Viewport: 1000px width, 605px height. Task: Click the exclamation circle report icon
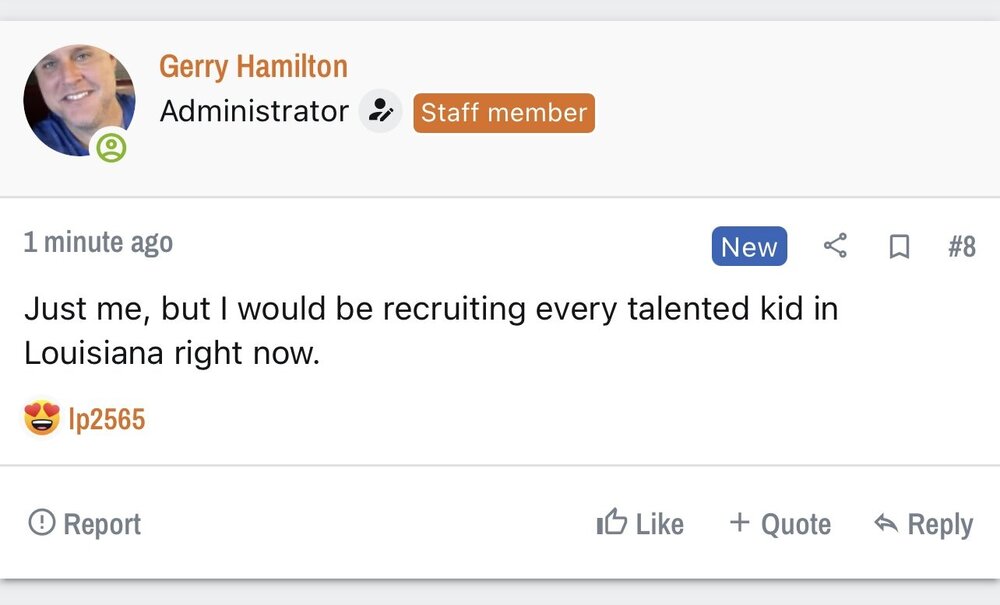(x=42, y=522)
